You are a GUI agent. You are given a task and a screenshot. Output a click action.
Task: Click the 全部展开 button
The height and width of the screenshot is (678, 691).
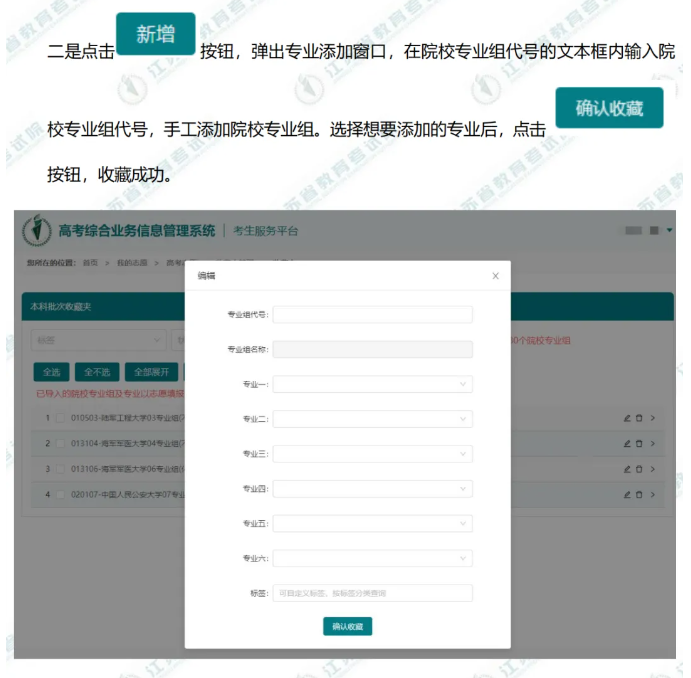(151, 372)
